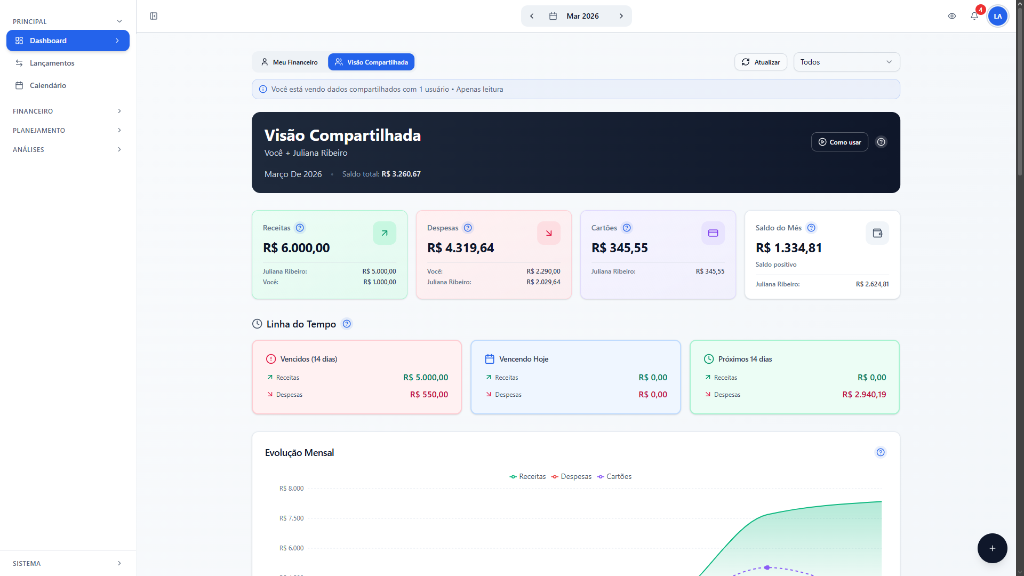Viewport: 1024px width, 576px height.
Task: Open Lançamentos in the sidebar
Action: [68, 63]
